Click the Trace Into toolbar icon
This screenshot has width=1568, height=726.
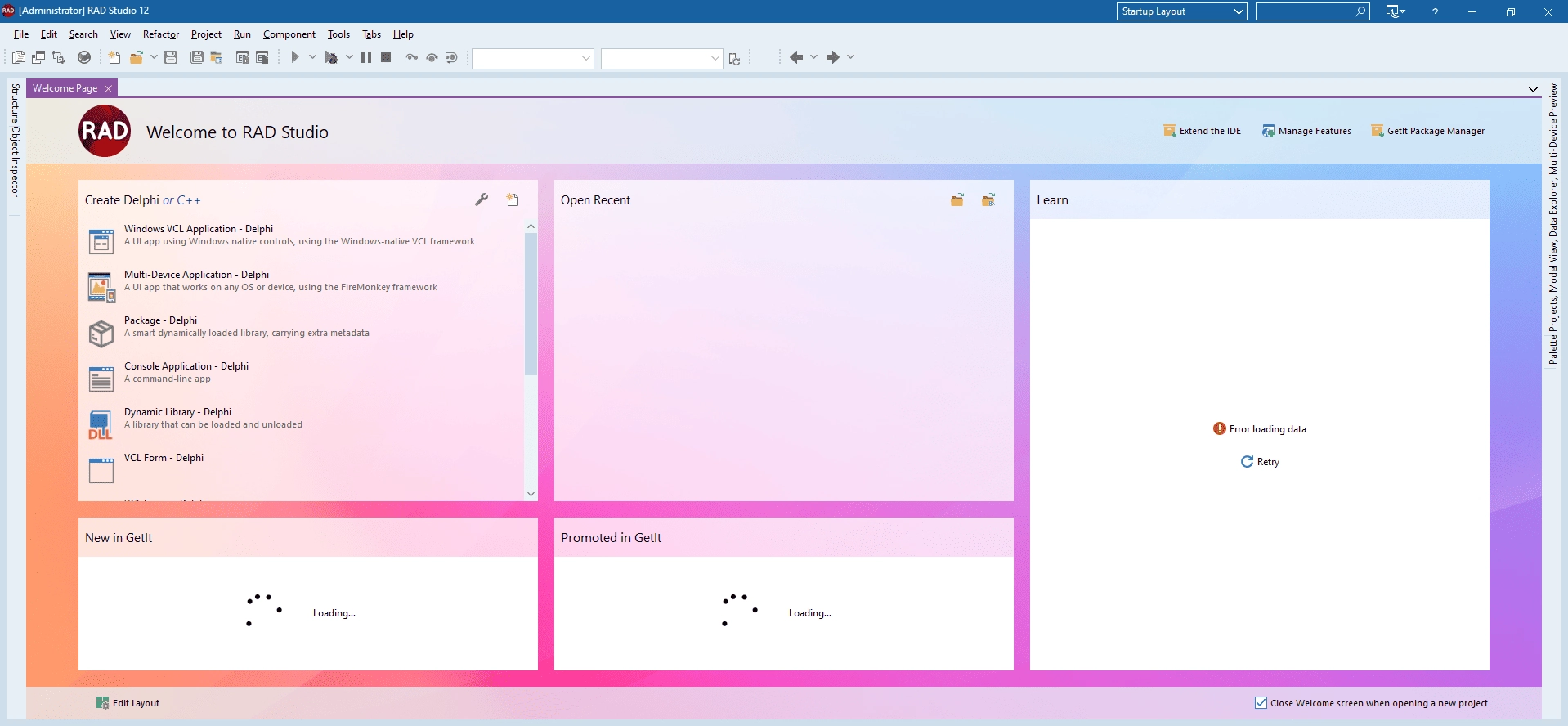pyautogui.click(x=412, y=57)
